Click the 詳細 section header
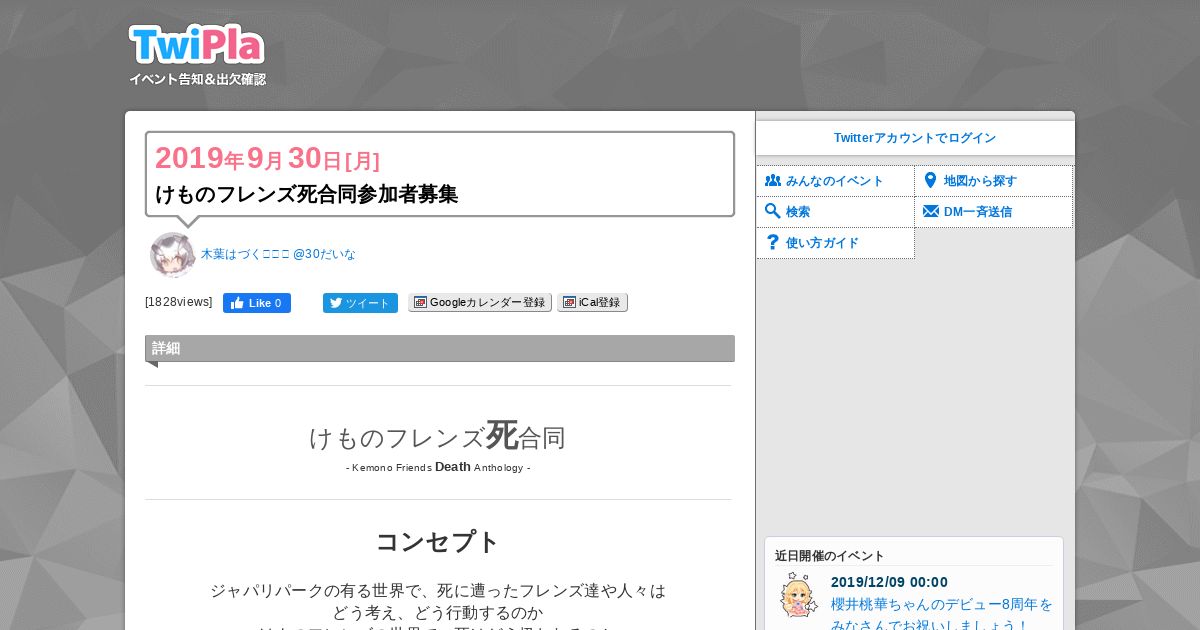This screenshot has height=630, width=1200. pos(440,348)
